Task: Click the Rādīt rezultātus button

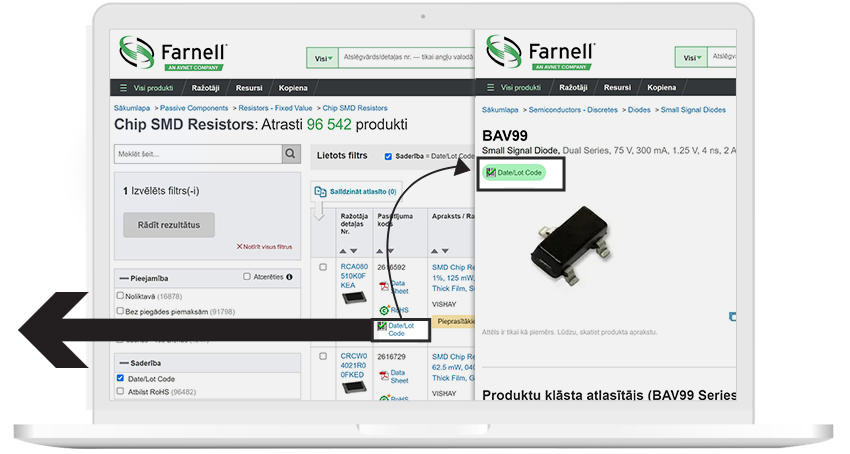Action: [x=169, y=225]
